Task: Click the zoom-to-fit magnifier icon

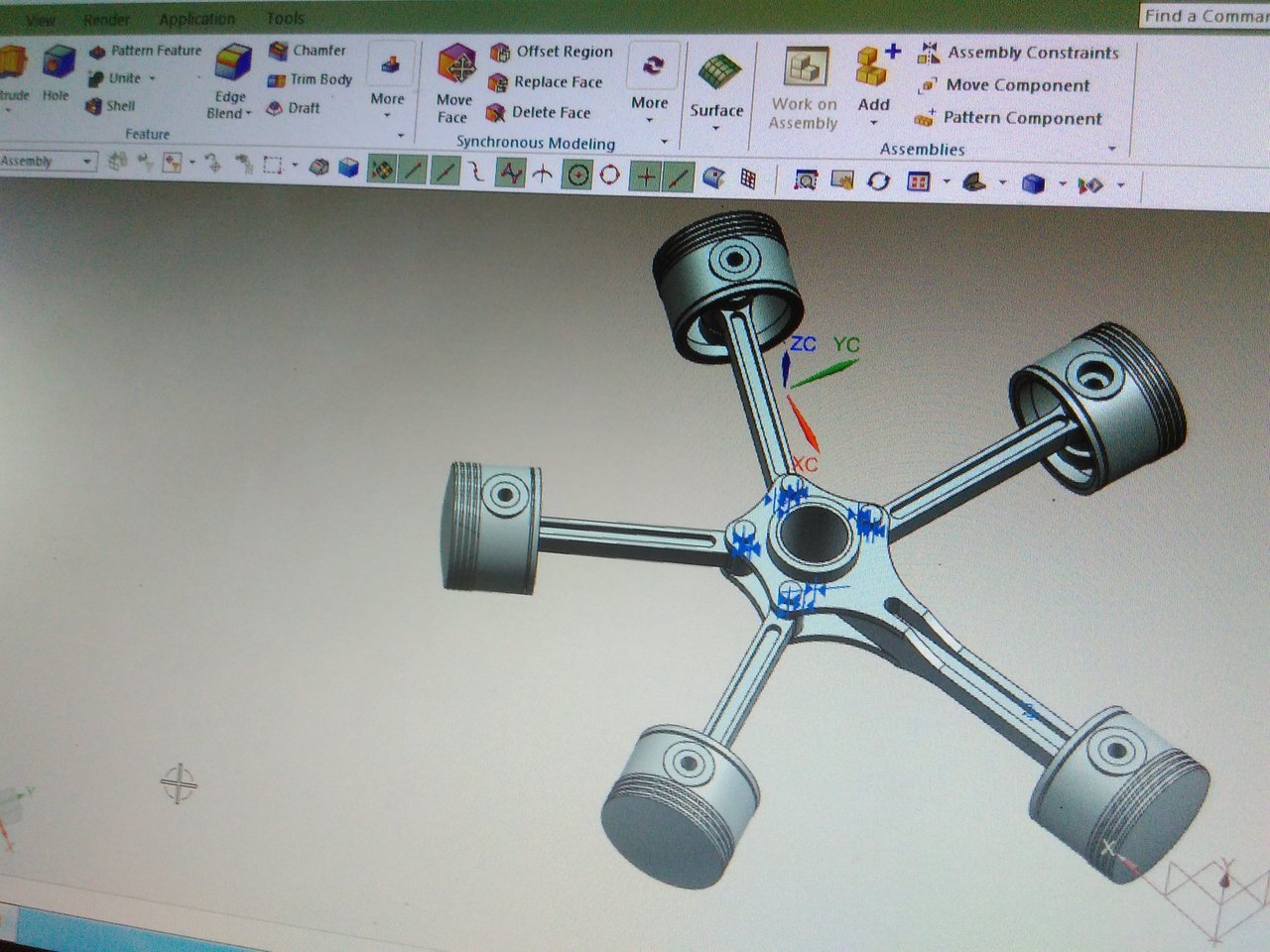Action: point(806,180)
